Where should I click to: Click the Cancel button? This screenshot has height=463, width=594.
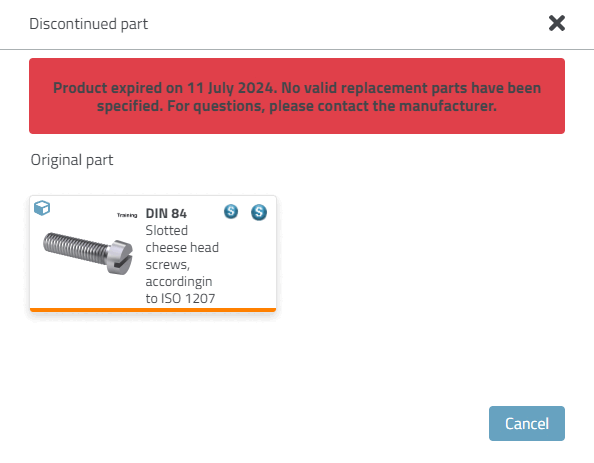527,424
